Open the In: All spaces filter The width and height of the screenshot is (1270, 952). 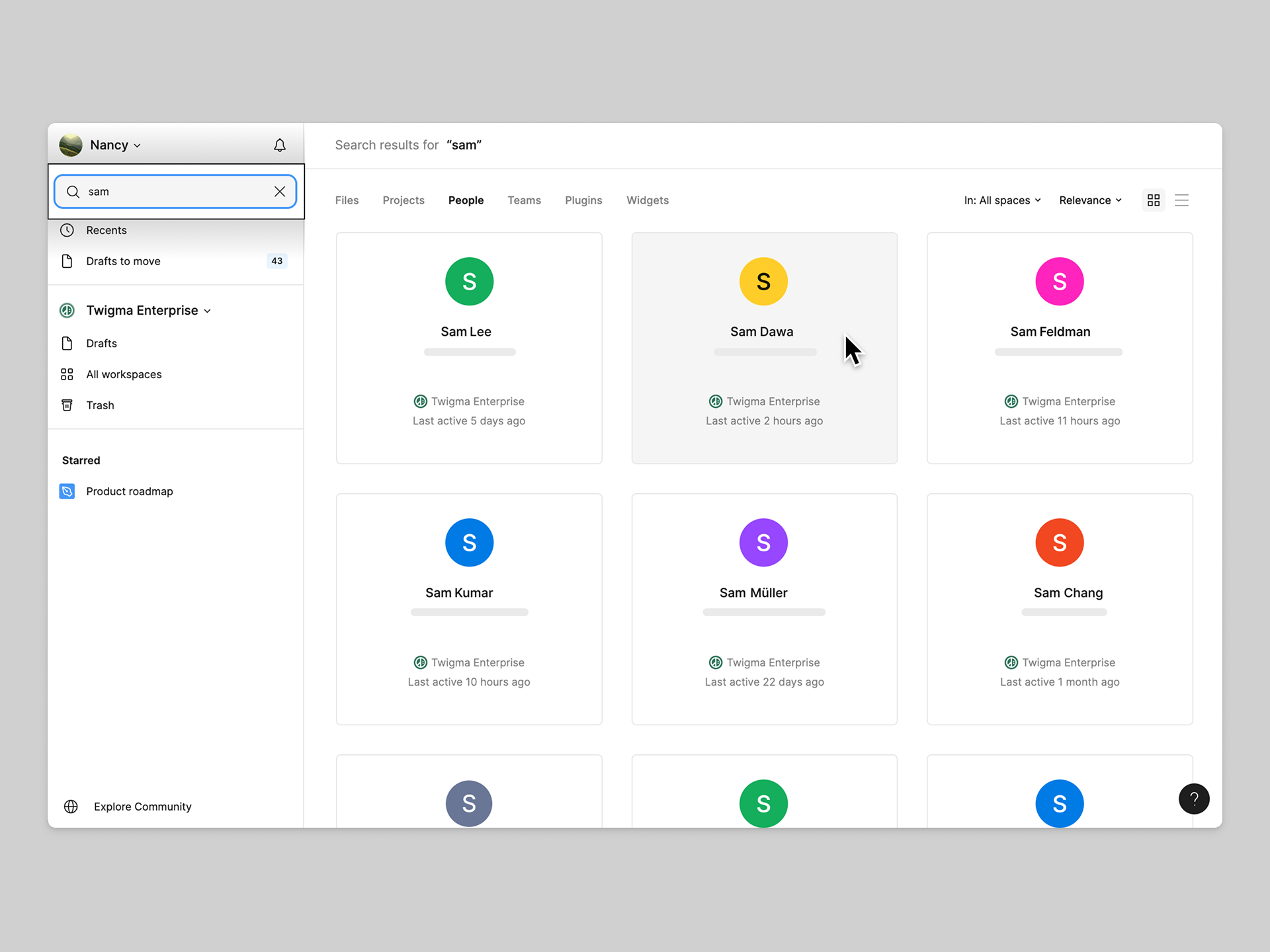(x=1002, y=200)
